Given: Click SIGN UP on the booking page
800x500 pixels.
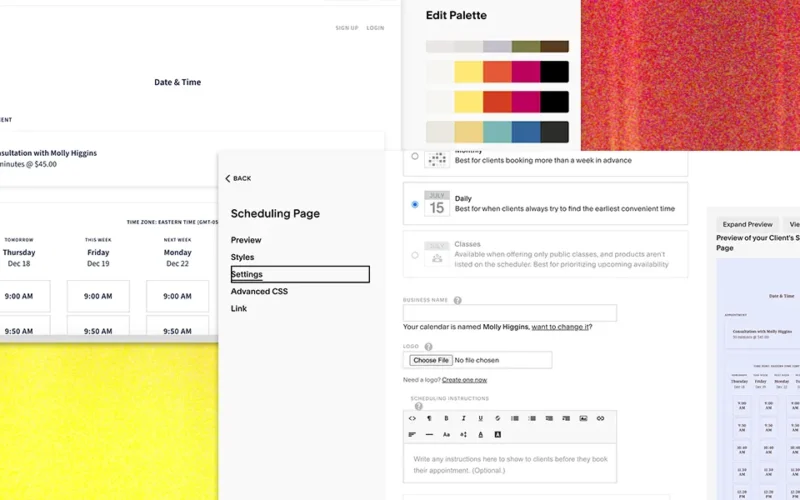Looking at the screenshot, I should coord(347,28).
